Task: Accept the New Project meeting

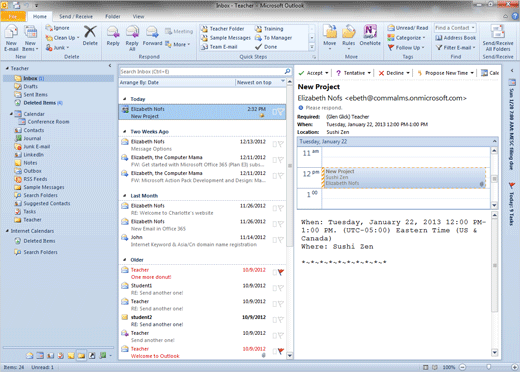Action: click(x=314, y=73)
